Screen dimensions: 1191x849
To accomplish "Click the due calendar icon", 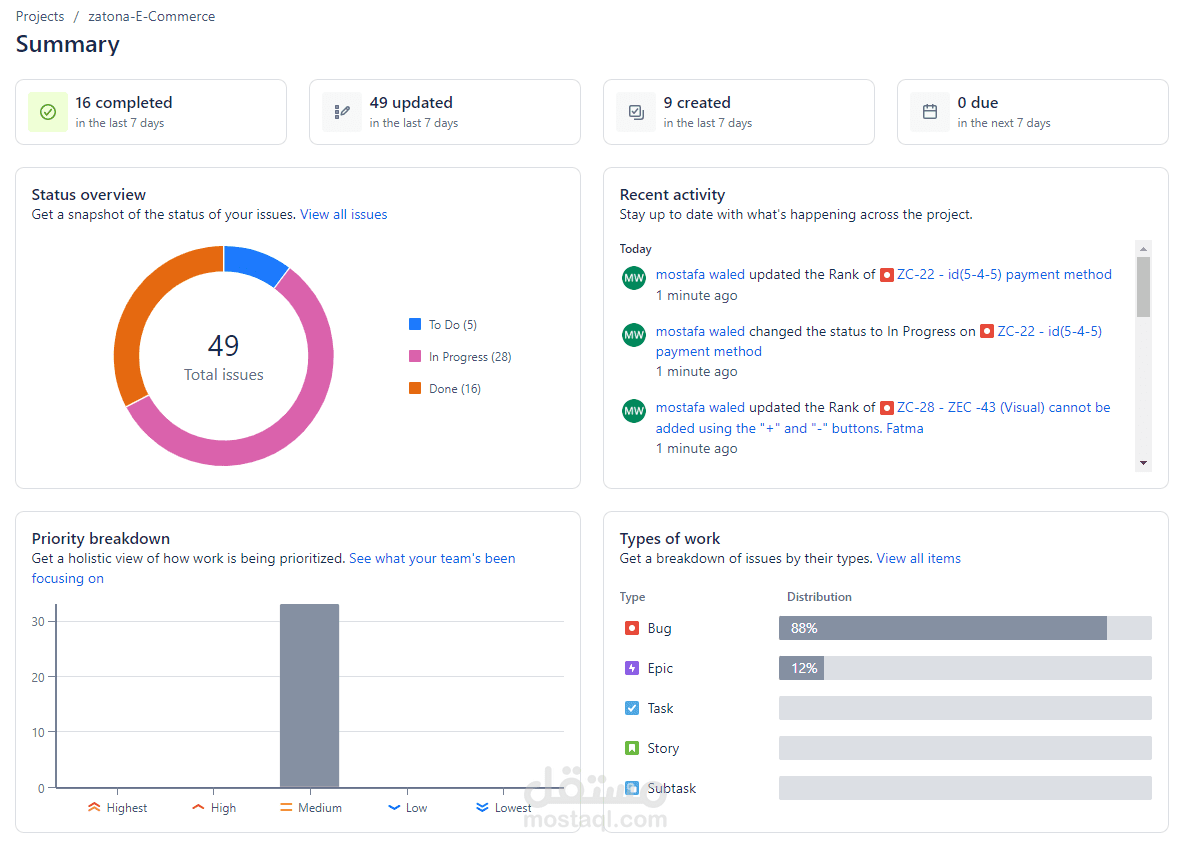I will (929, 112).
